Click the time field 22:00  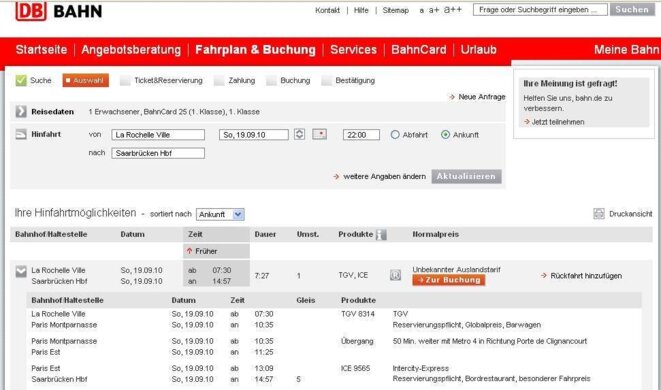click(x=361, y=135)
